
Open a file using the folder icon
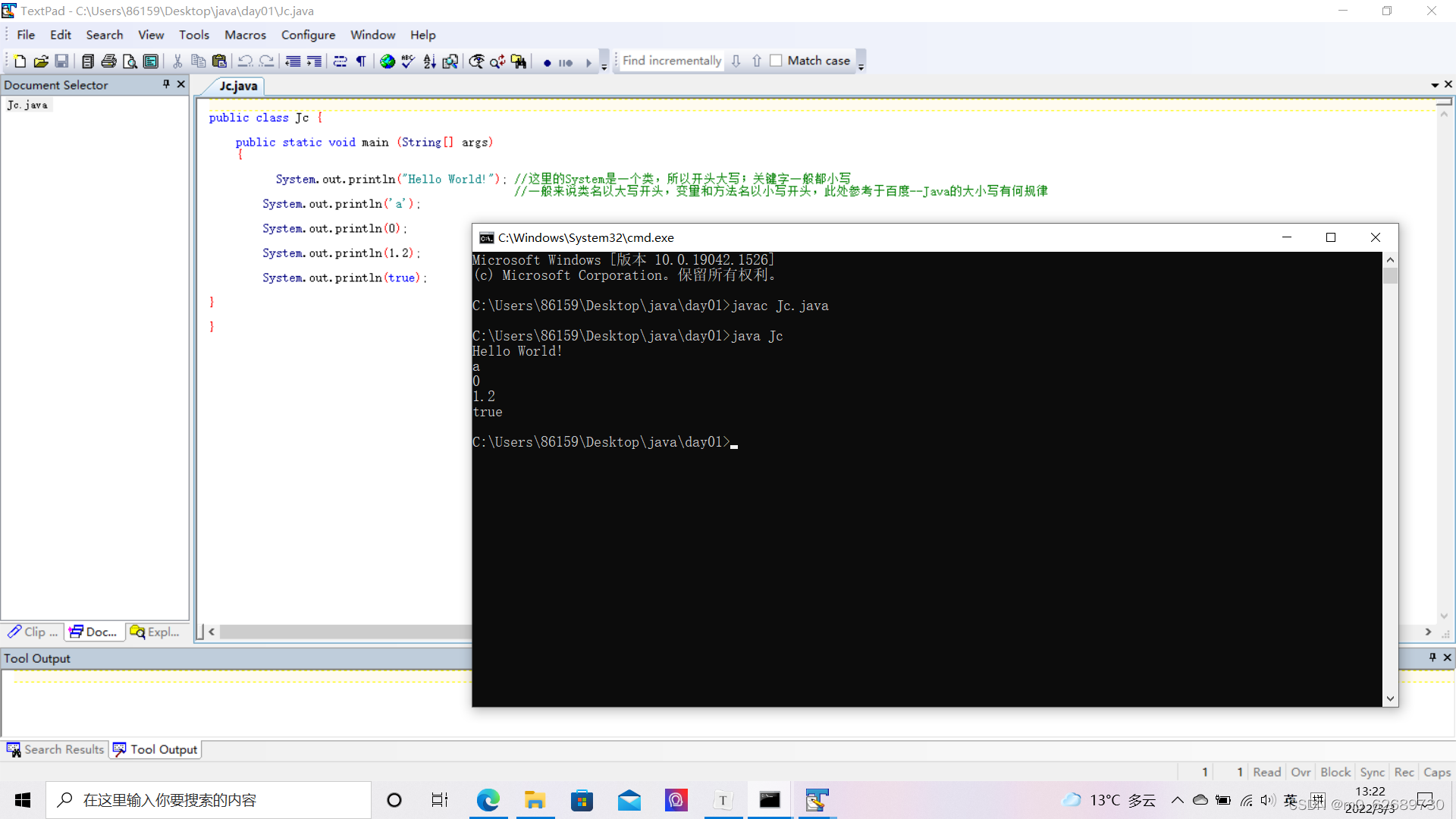click(x=41, y=61)
